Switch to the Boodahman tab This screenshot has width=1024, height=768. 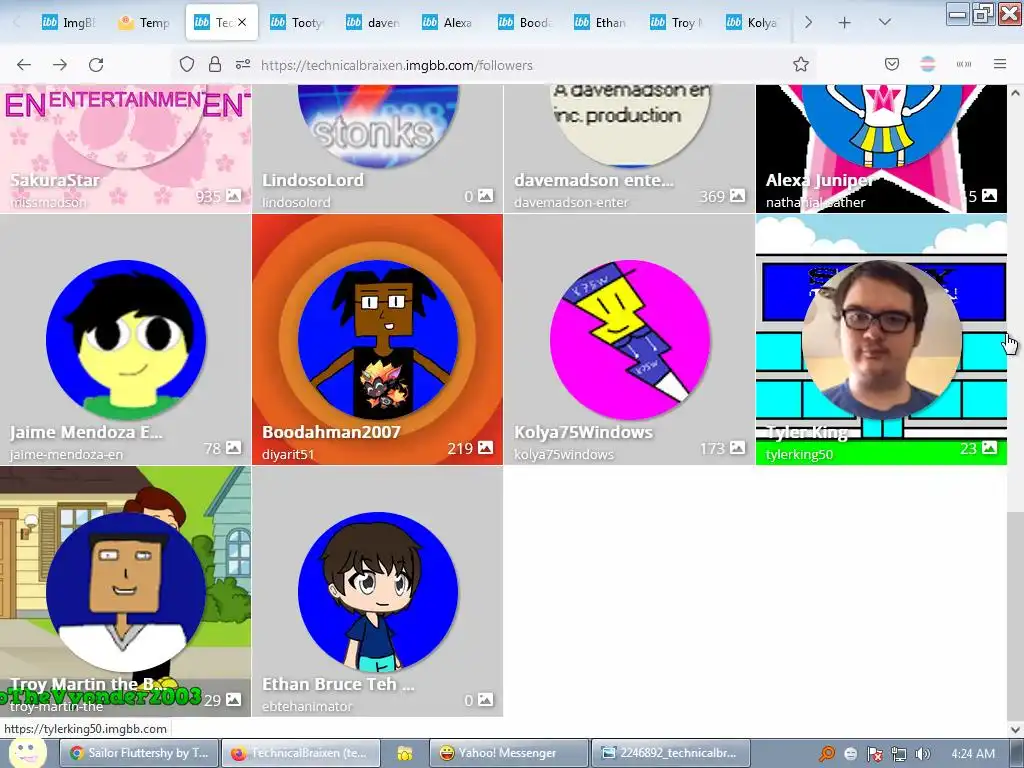pyautogui.click(x=526, y=23)
